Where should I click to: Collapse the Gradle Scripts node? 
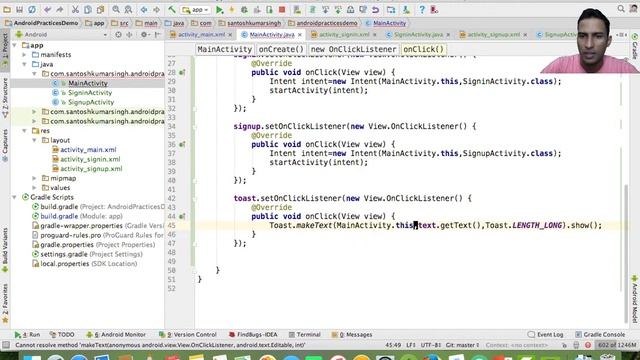pos(15,197)
